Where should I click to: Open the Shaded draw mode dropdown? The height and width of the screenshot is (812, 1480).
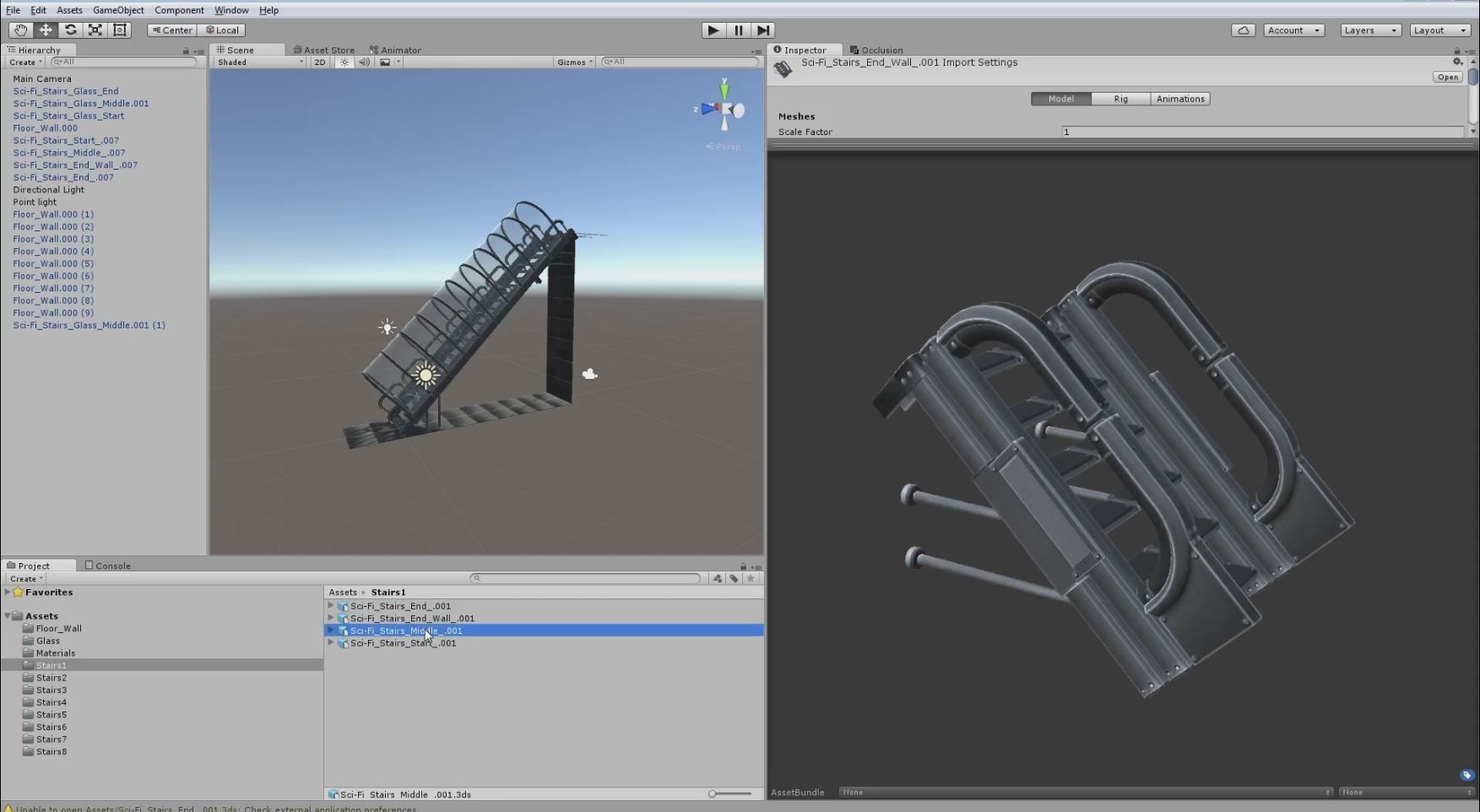260,62
